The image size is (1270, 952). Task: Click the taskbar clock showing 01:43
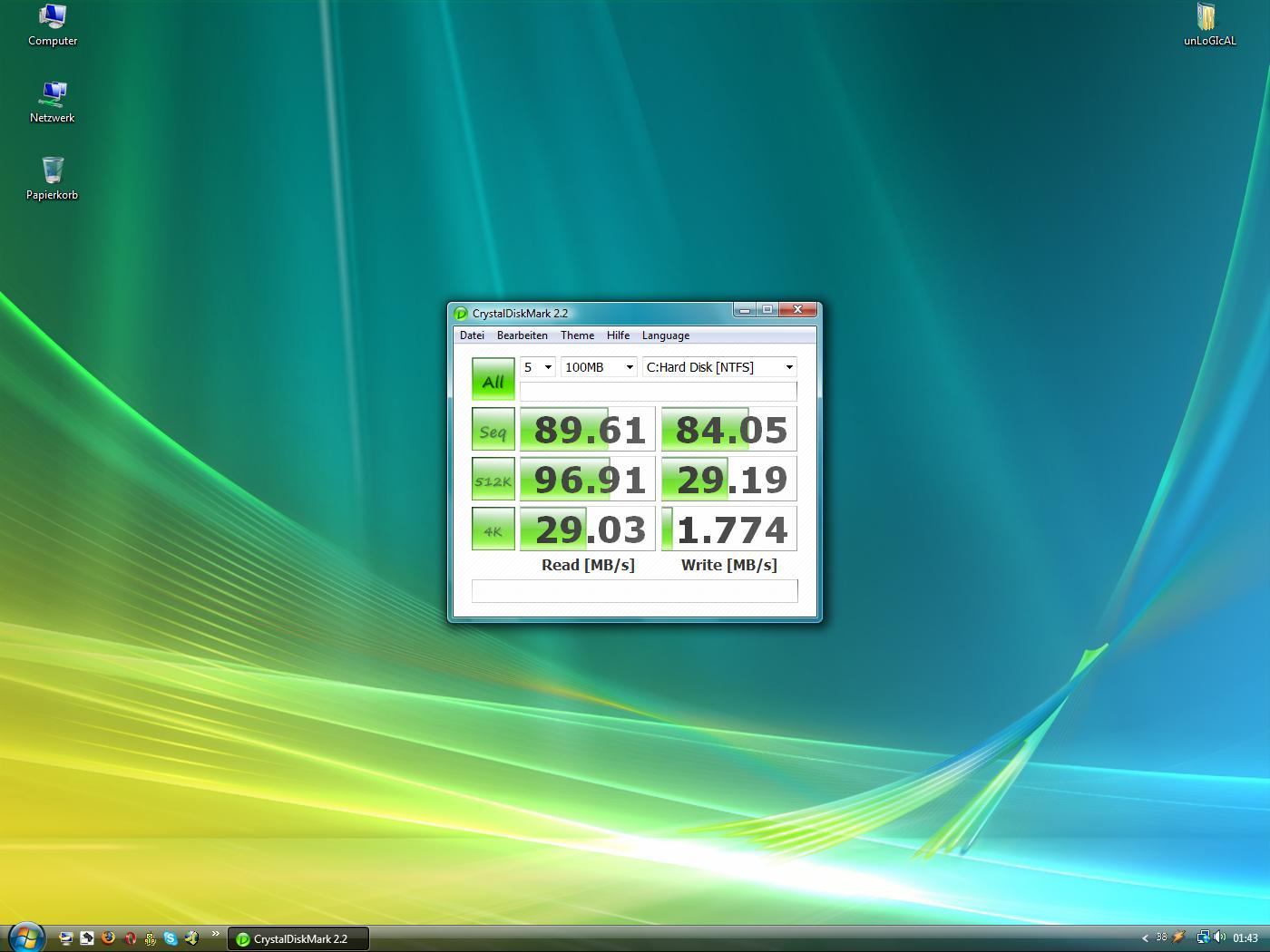click(1246, 938)
